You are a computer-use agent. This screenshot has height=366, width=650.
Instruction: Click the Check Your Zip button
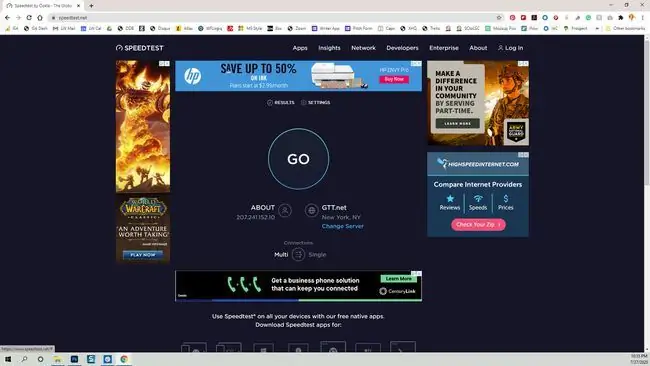coord(478,224)
